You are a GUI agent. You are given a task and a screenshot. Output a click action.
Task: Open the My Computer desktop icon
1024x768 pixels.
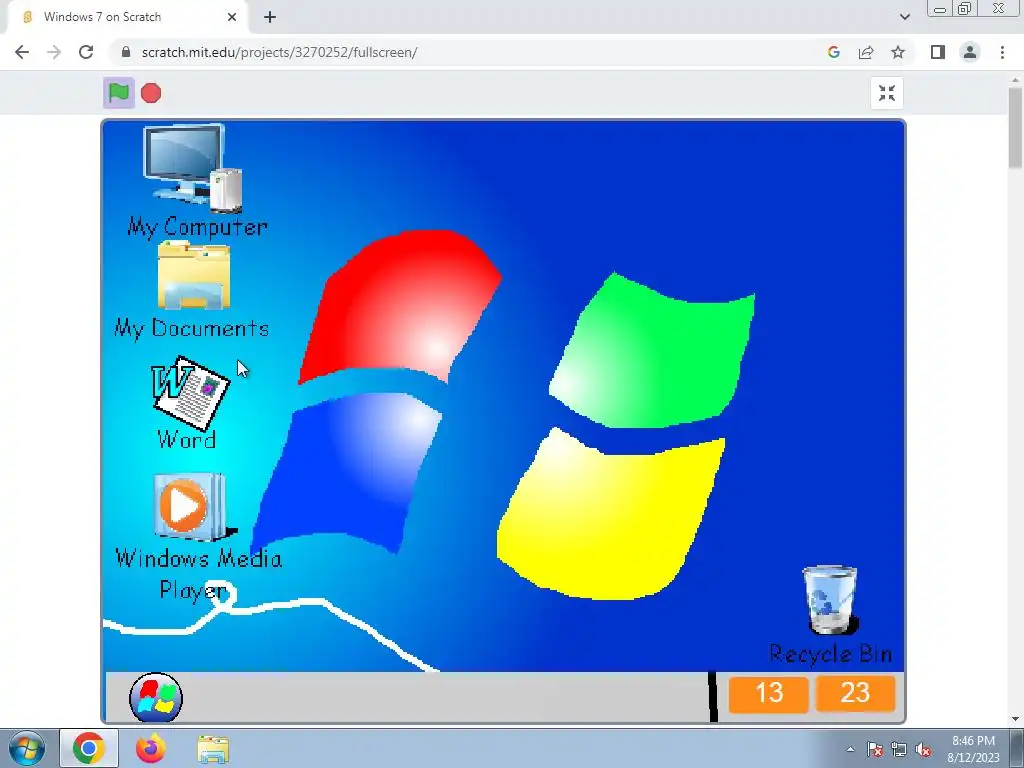[x=193, y=167]
